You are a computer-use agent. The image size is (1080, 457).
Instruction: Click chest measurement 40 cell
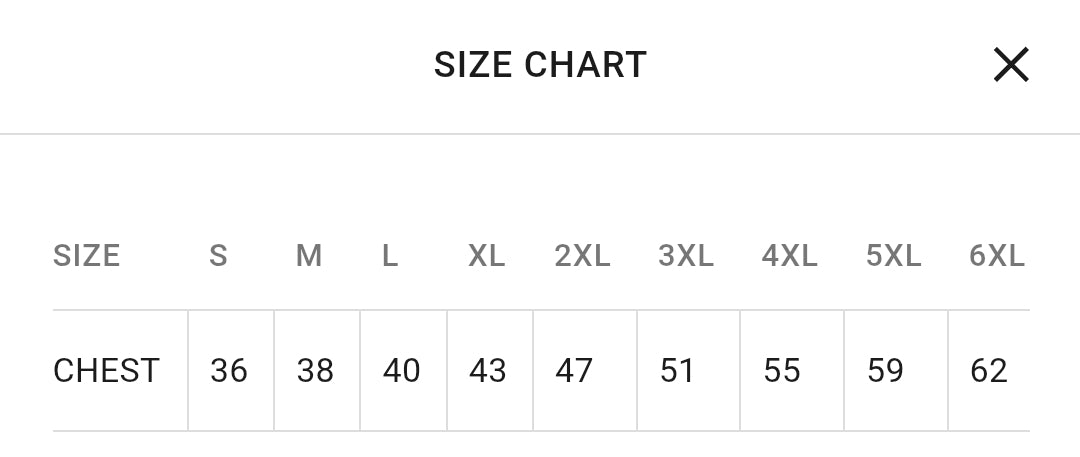402,371
